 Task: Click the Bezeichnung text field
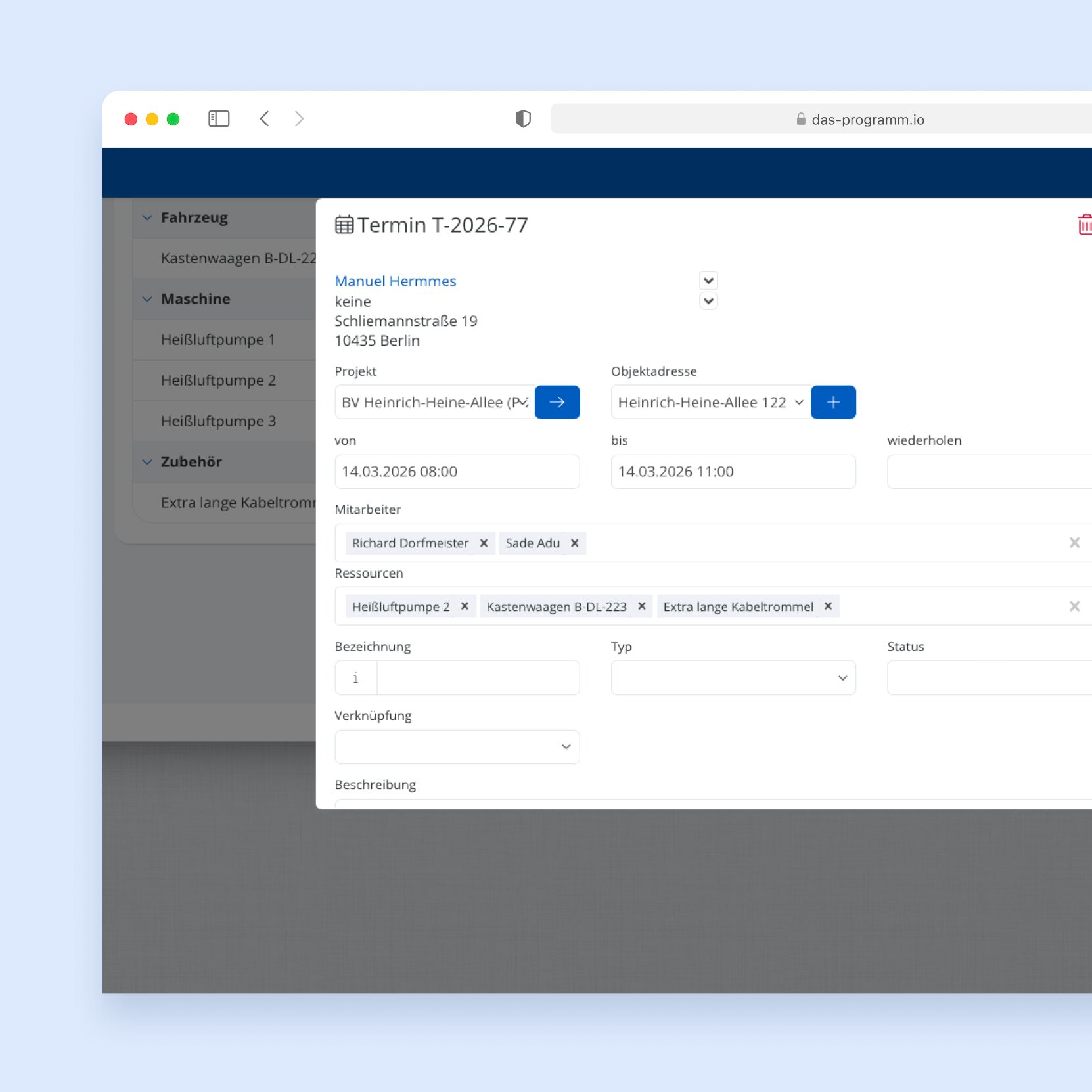478,678
